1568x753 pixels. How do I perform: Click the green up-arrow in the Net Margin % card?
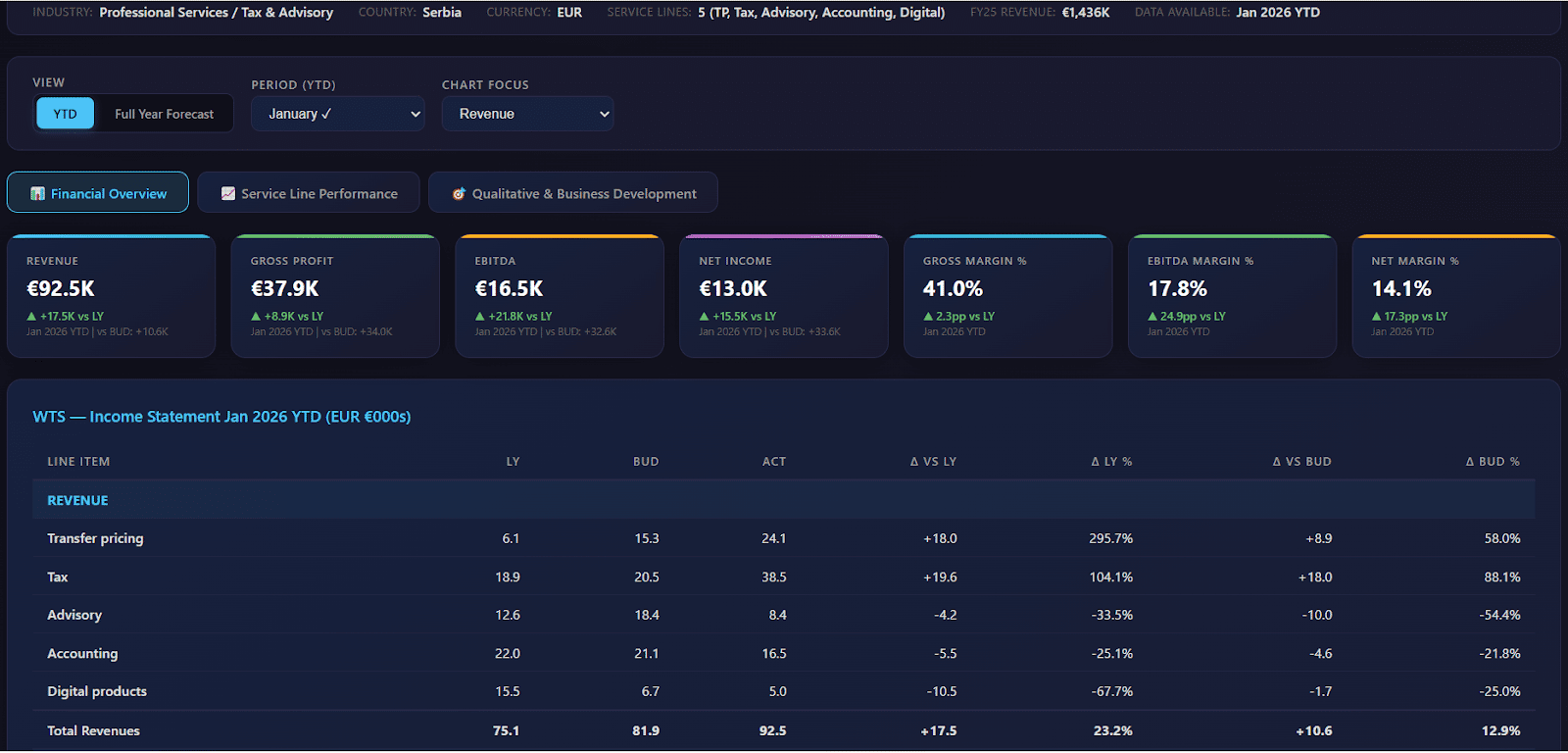(1377, 317)
